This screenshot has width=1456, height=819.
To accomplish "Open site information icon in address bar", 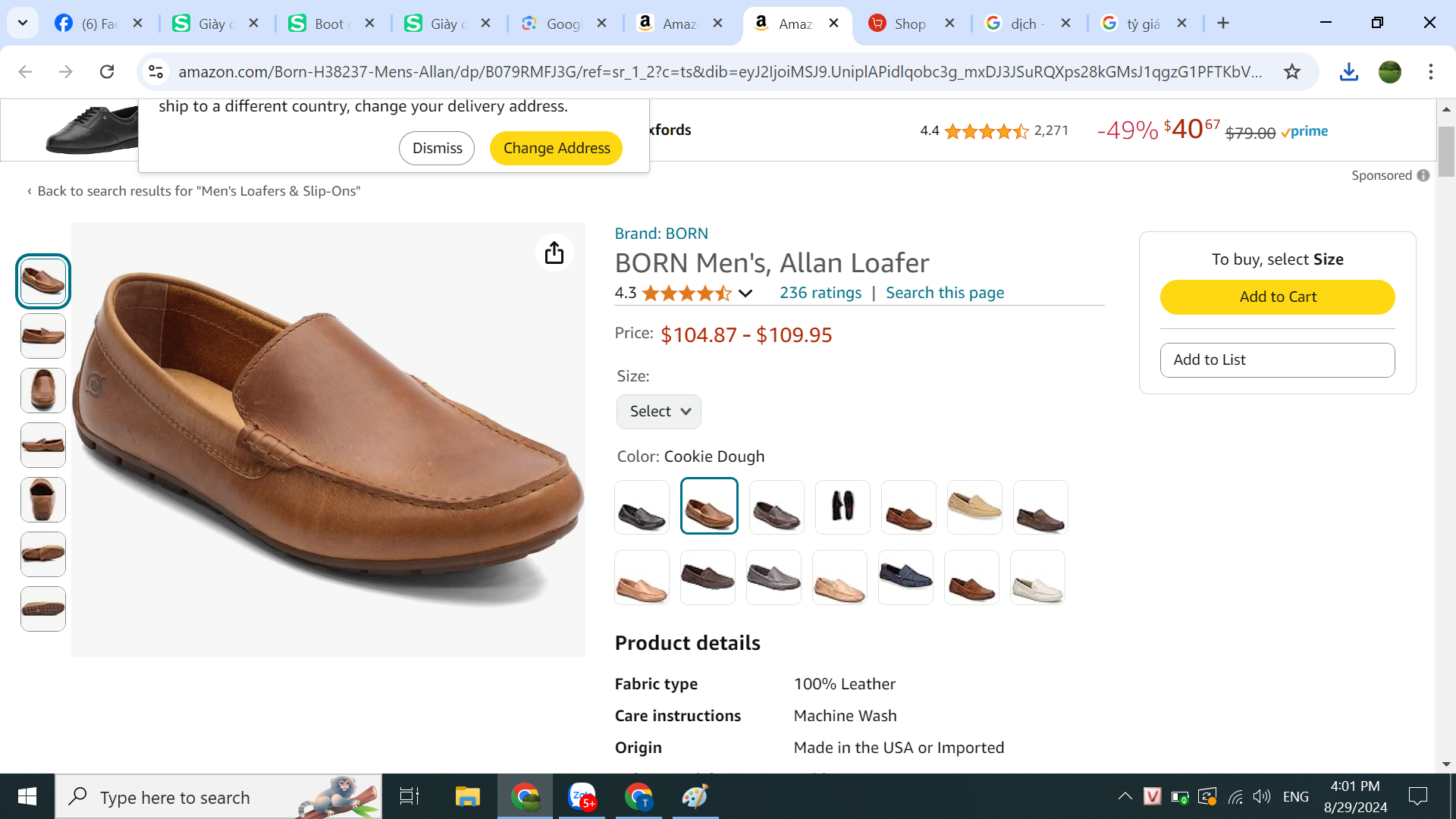I will [155, 71].
